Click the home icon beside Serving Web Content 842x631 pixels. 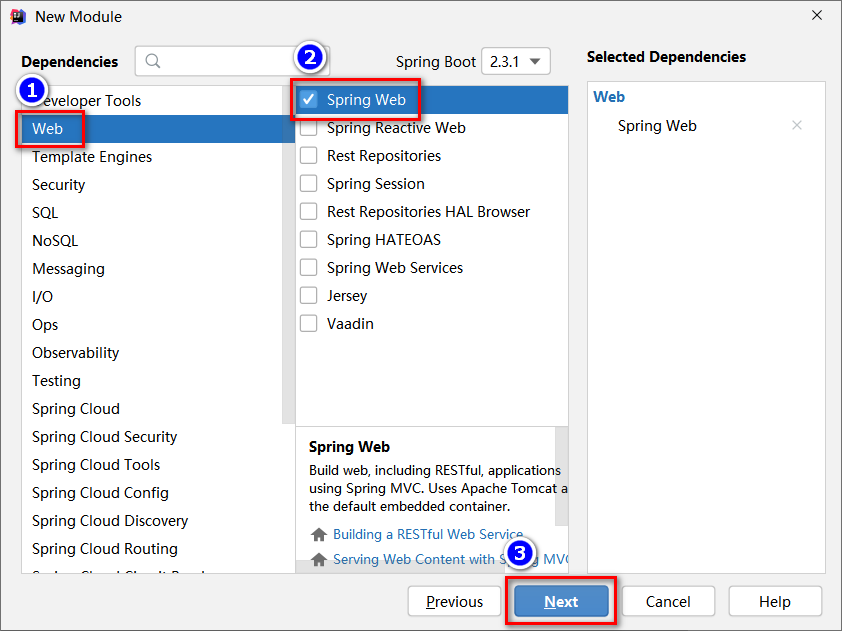(x=319, y=559)
